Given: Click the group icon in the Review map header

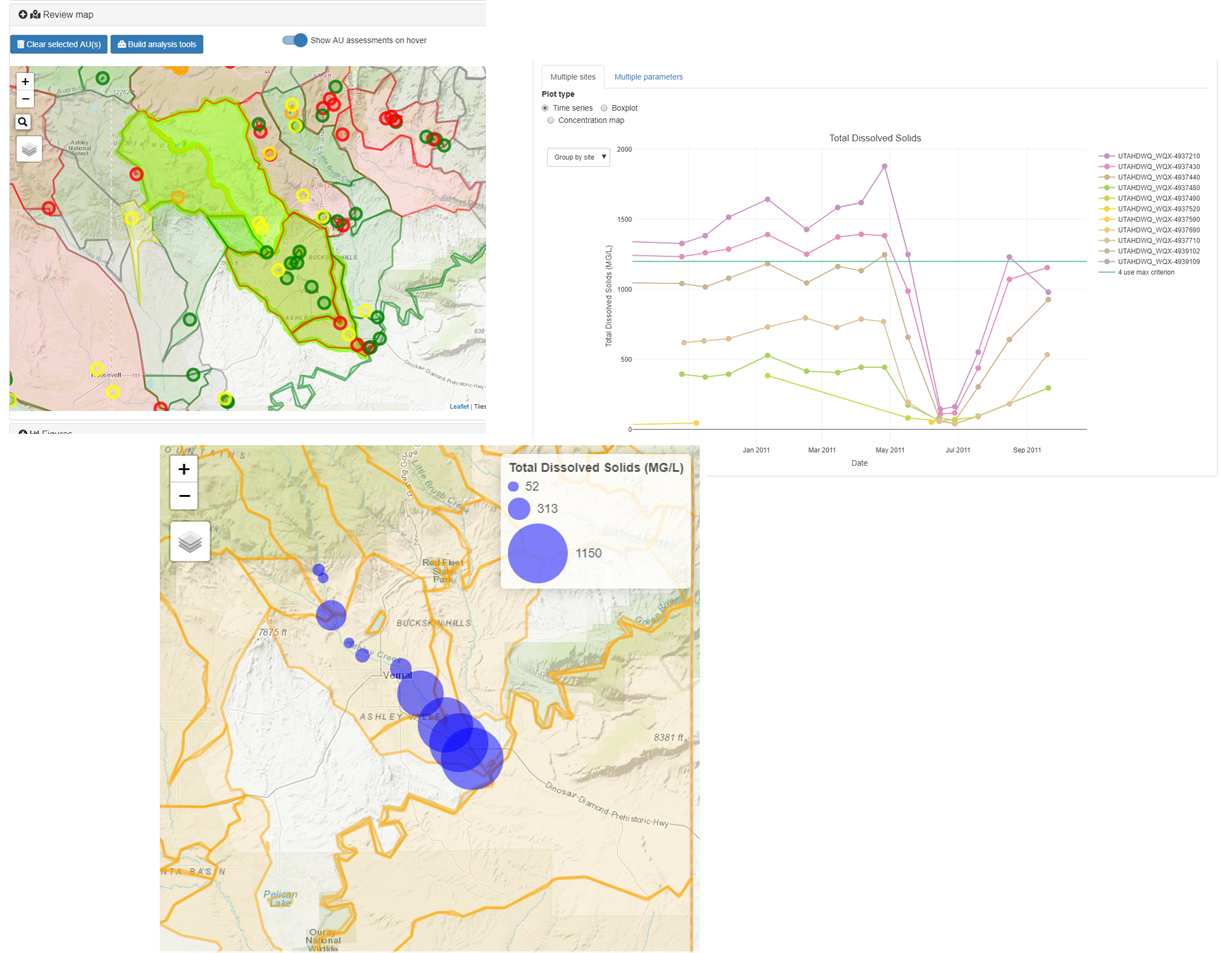Looking at the screenshot, I should coord(35,14).
